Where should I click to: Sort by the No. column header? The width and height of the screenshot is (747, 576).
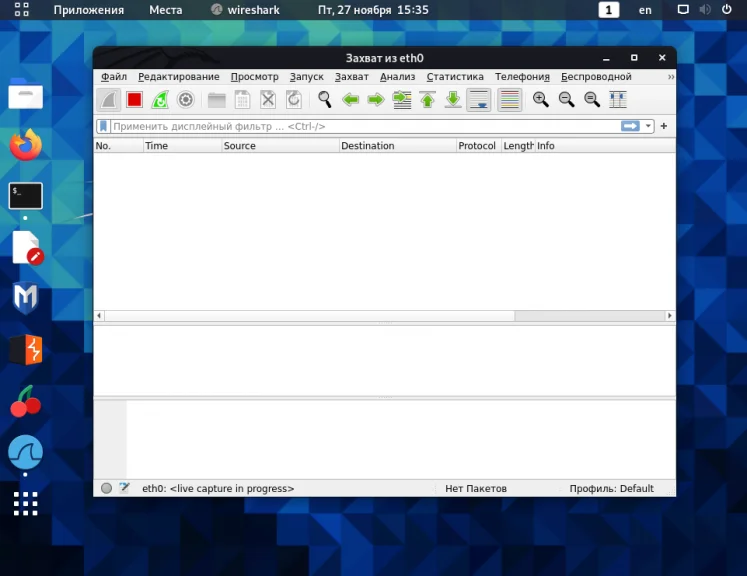click(118, 146)
